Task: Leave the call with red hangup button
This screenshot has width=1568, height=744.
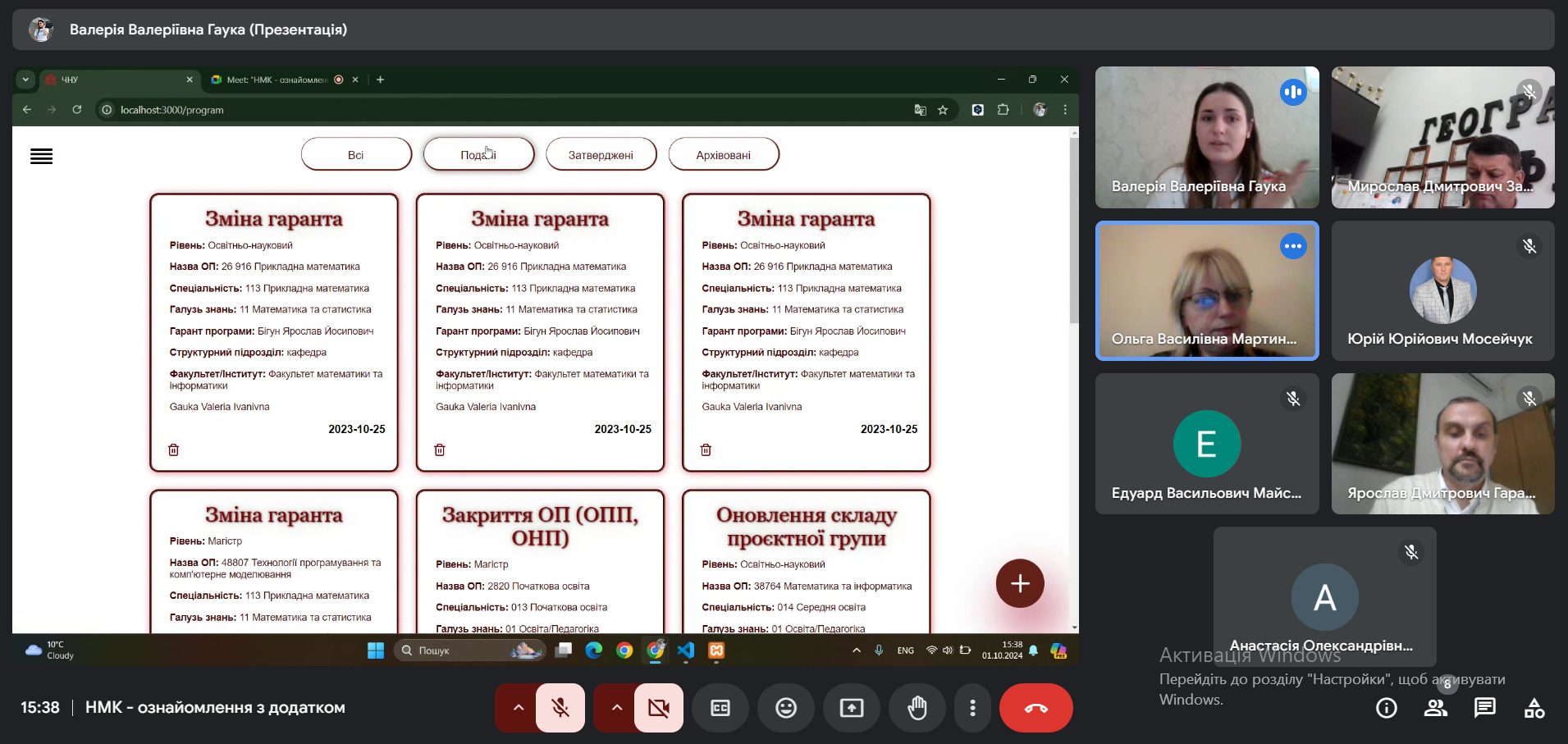Action: coord(1035,708)
